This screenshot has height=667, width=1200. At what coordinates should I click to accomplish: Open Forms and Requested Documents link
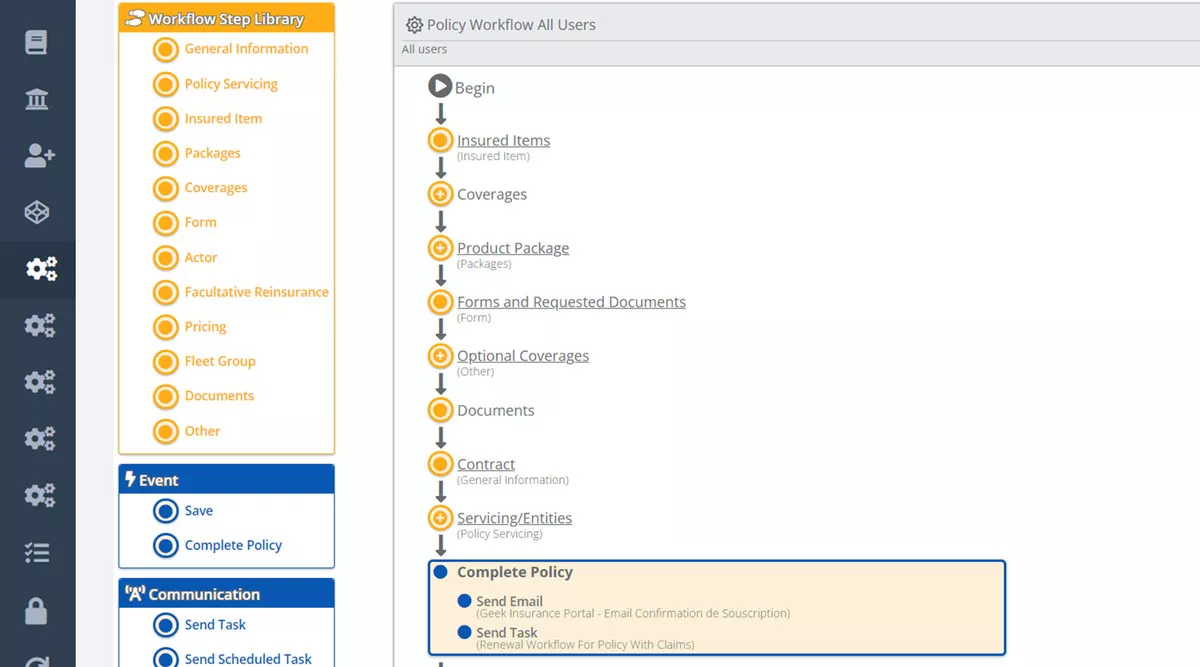[x=571, y=302]
